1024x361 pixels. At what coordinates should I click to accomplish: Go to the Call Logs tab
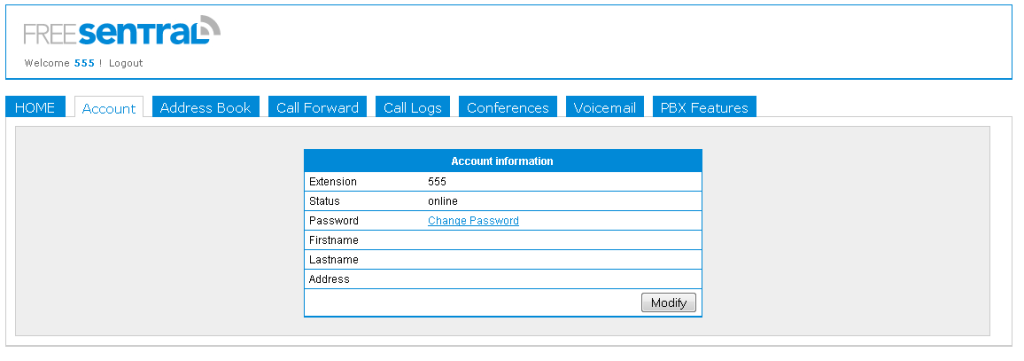tap(413, 108)
